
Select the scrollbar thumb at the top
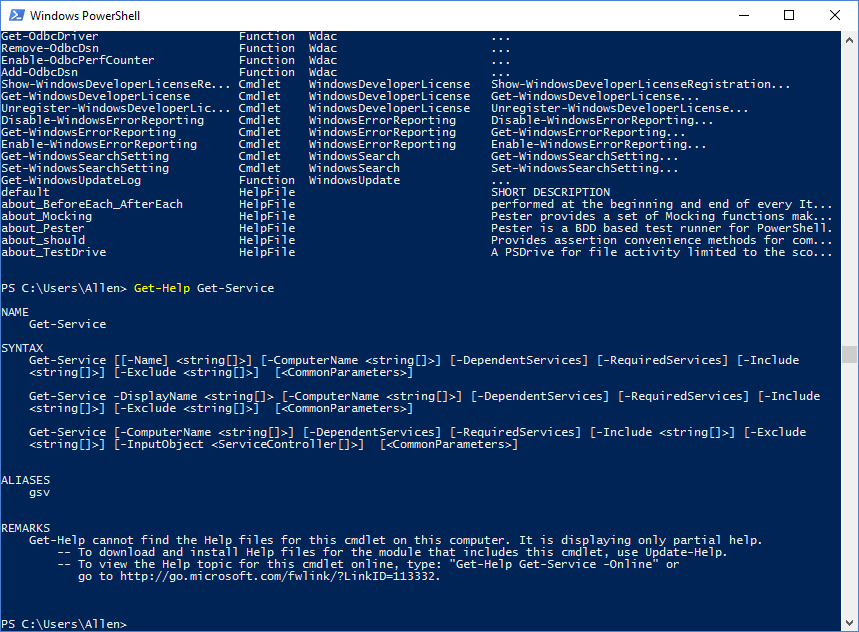tap(849, 355)
